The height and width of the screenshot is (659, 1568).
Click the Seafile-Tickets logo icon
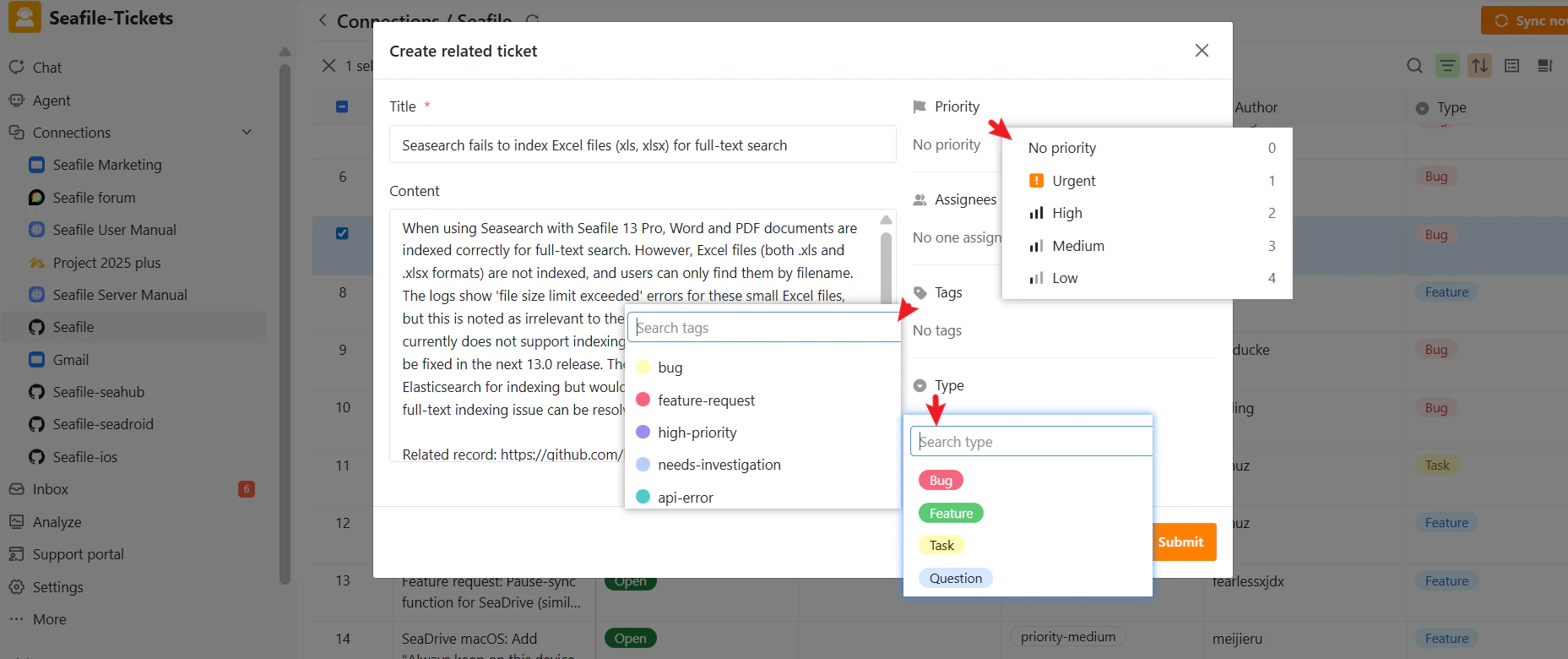pyautogui.click(x=24, y=17)
